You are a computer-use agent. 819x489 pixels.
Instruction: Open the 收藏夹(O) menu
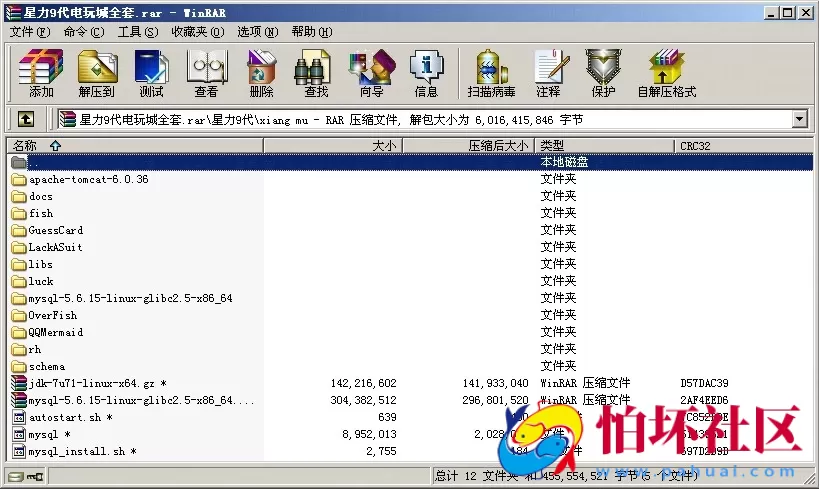pos(198,32)
